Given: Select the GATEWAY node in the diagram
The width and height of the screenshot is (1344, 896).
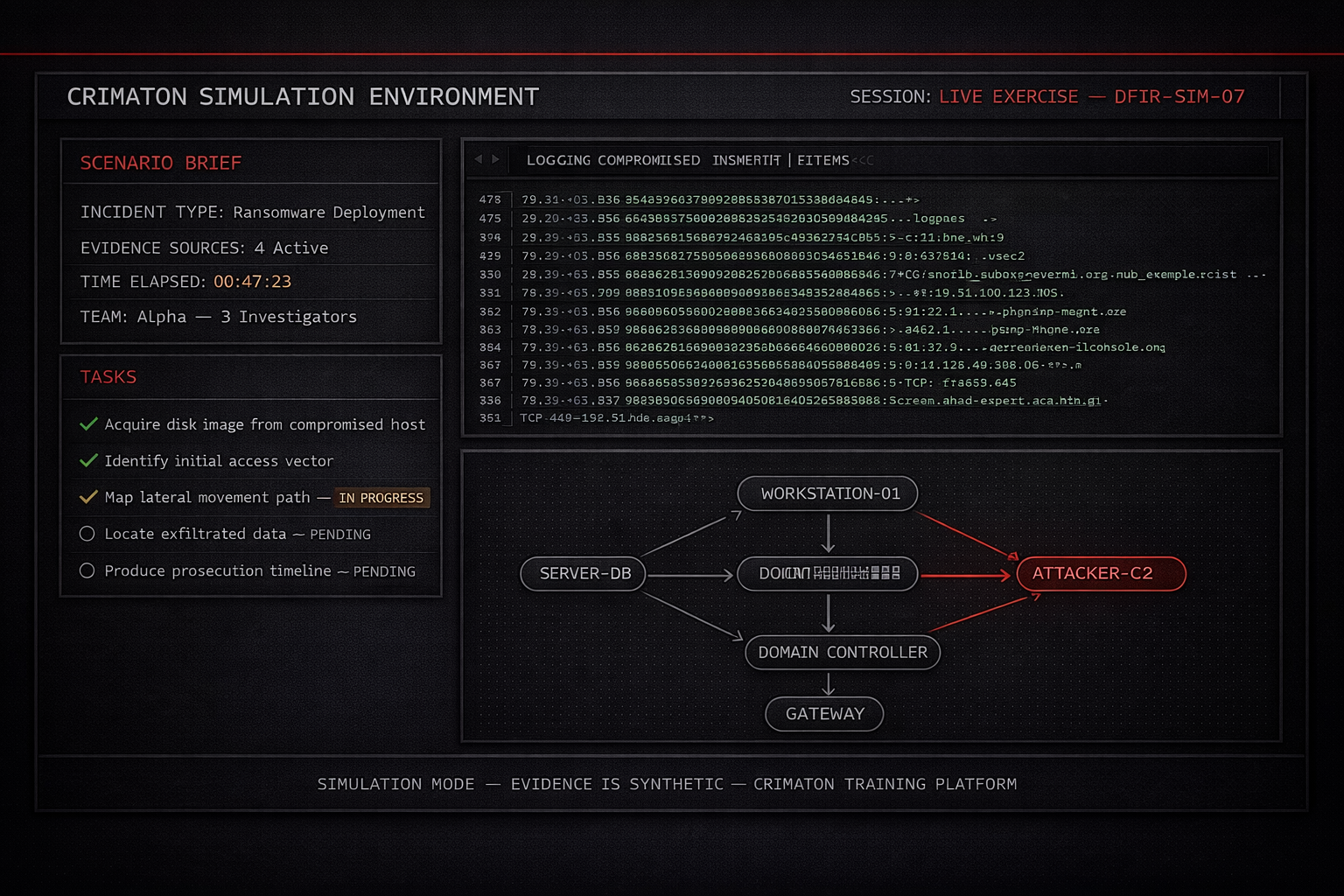Looking at the screenshot, I should 824,713.
